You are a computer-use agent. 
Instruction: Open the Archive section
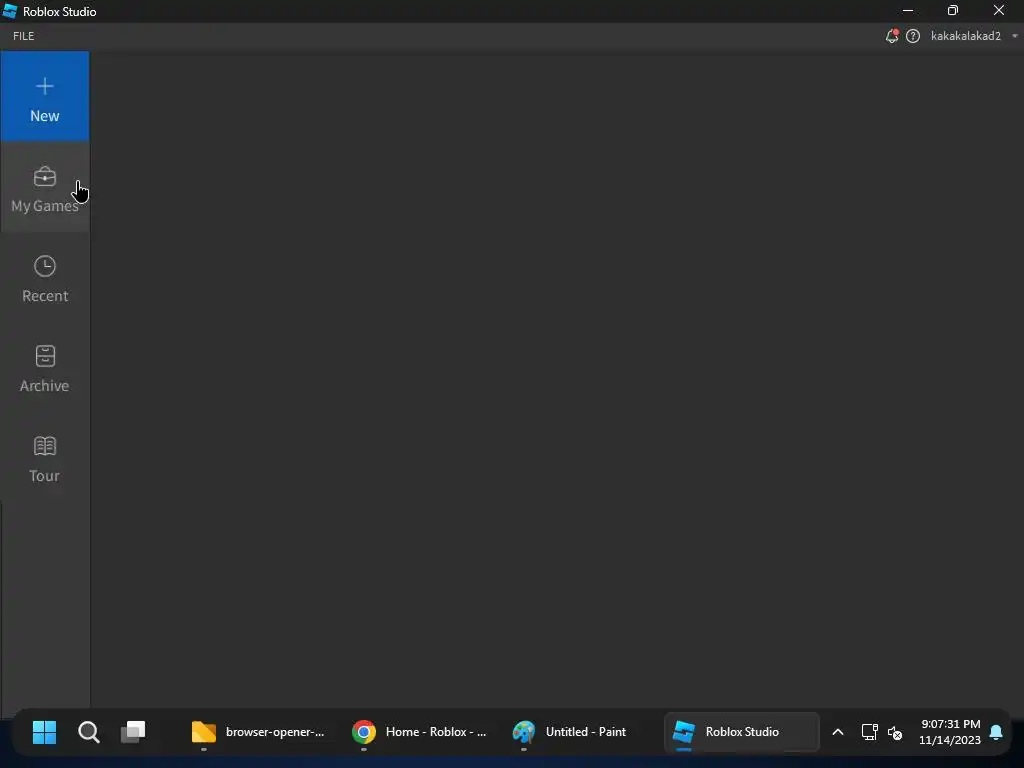point(44,368)
